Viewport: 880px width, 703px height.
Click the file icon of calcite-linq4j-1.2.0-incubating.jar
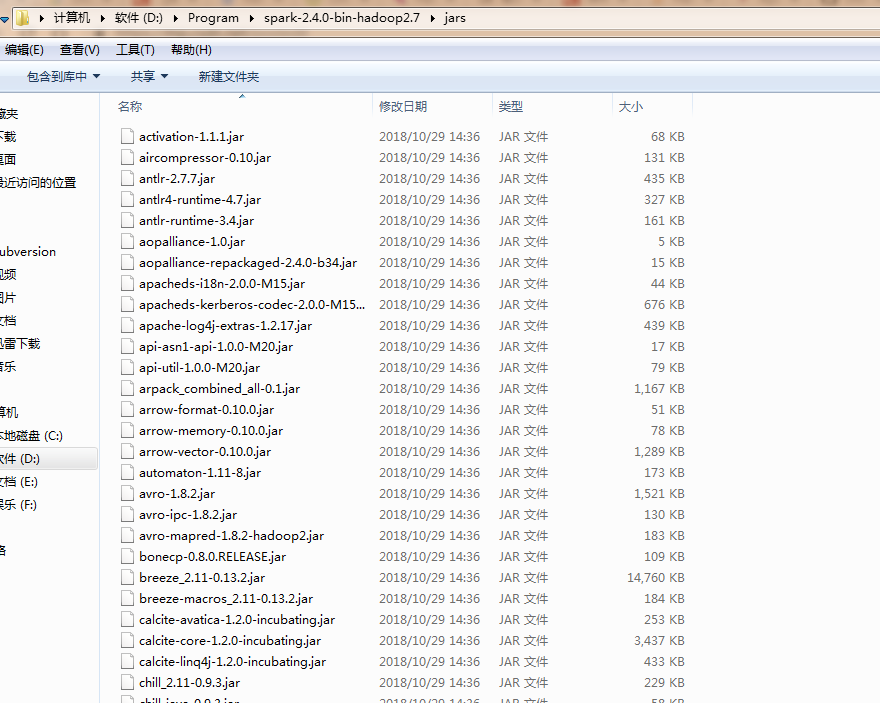(x=127, y=661)
